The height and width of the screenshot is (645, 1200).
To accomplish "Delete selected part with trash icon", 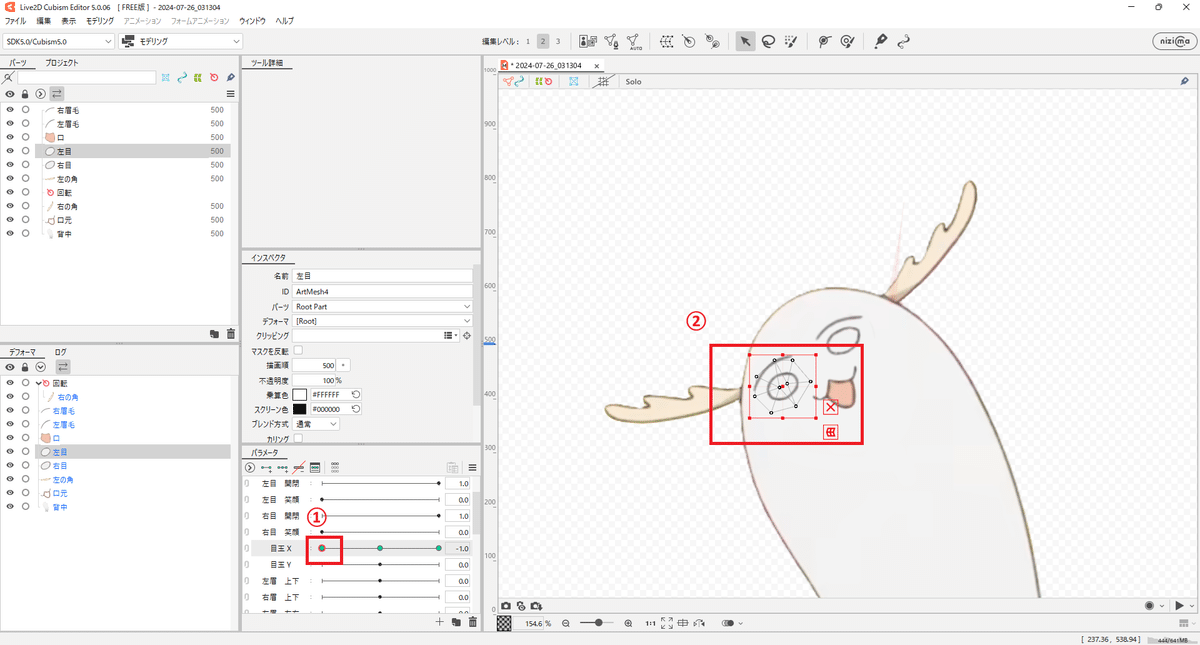I will [231, 333].
